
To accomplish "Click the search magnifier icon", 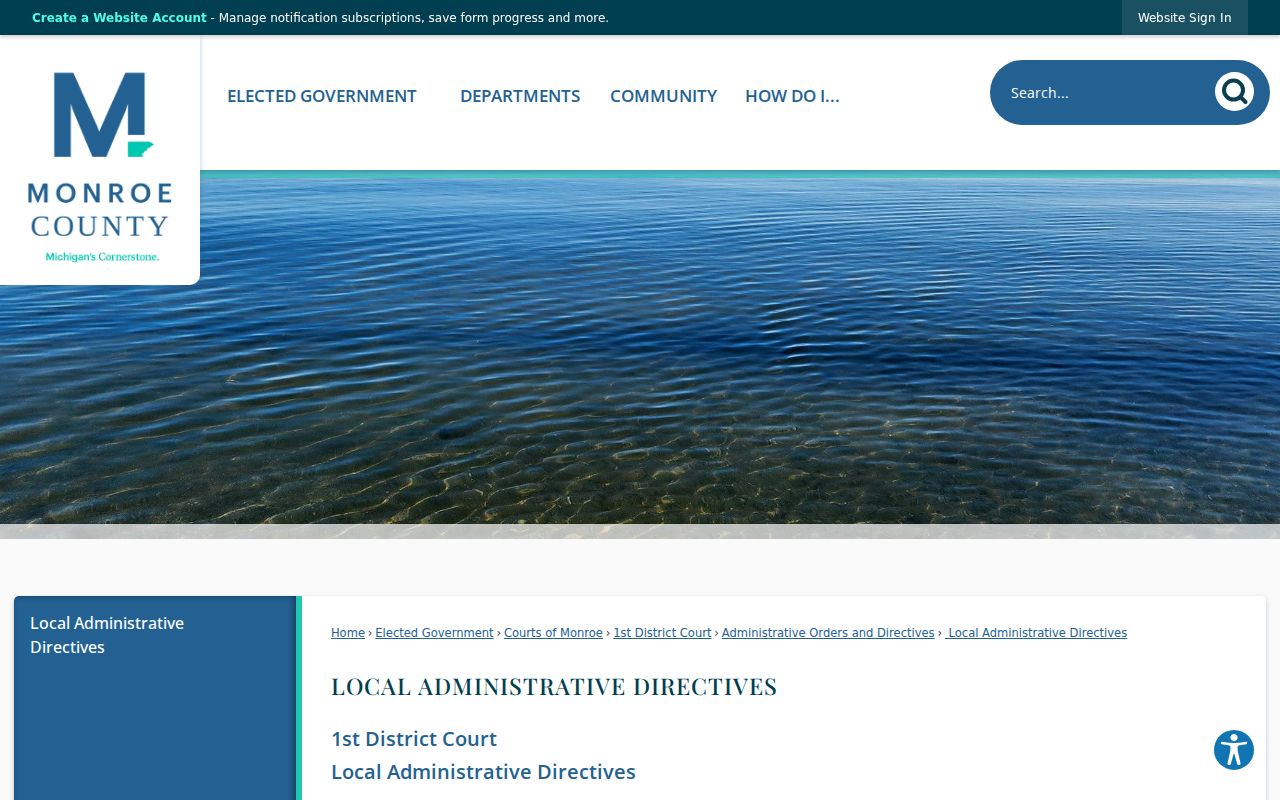I will coord(1234,92).
